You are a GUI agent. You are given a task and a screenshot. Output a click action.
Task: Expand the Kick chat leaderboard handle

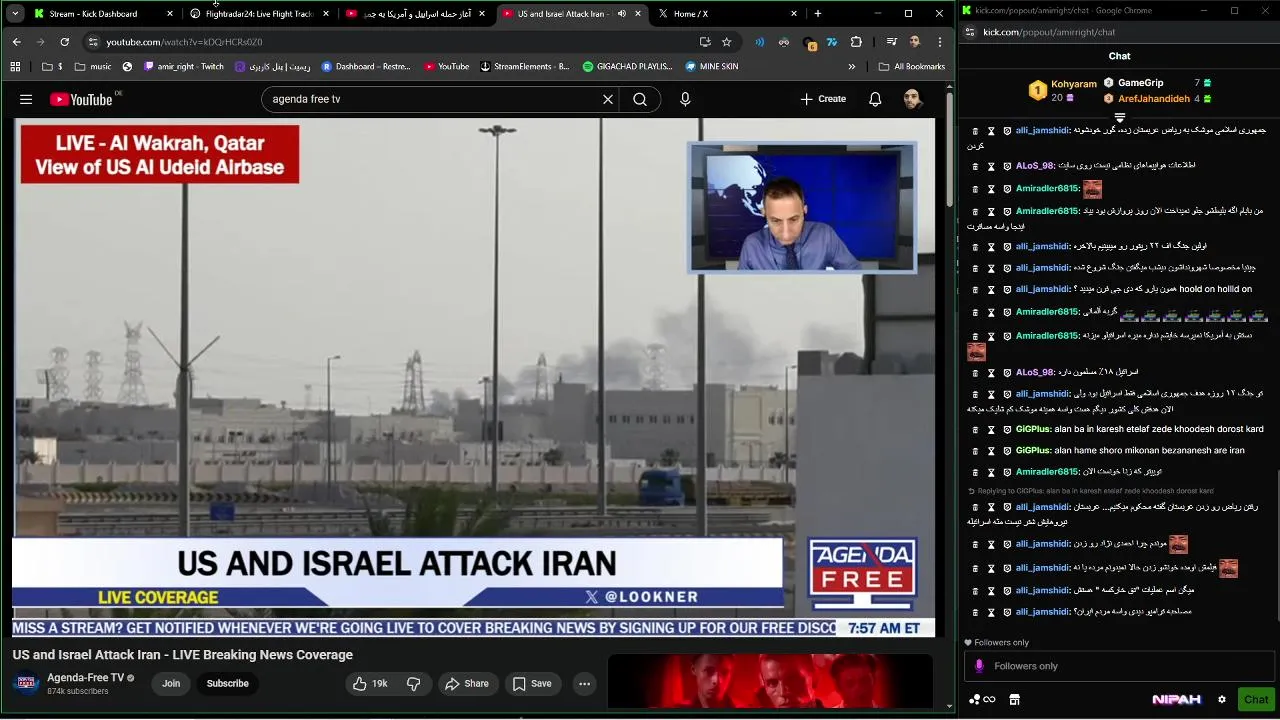click(x=1119, y=118)
